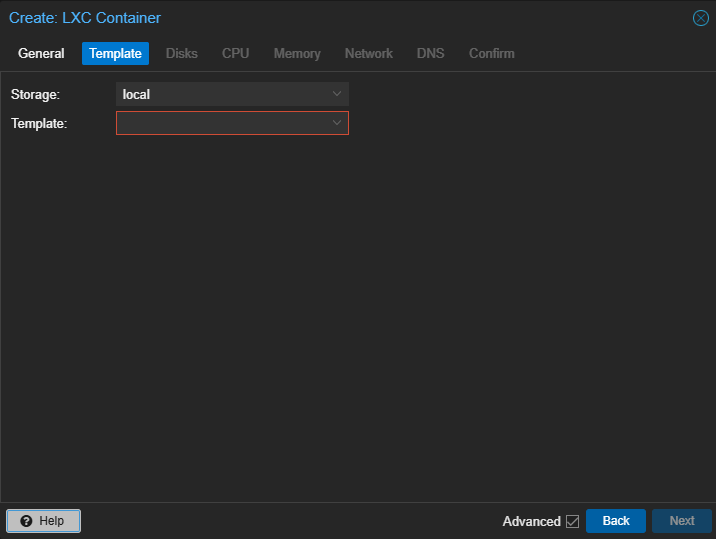Click the Back button
The height and width of the screenshot is (539, 716).
click(x=616, y=521)
